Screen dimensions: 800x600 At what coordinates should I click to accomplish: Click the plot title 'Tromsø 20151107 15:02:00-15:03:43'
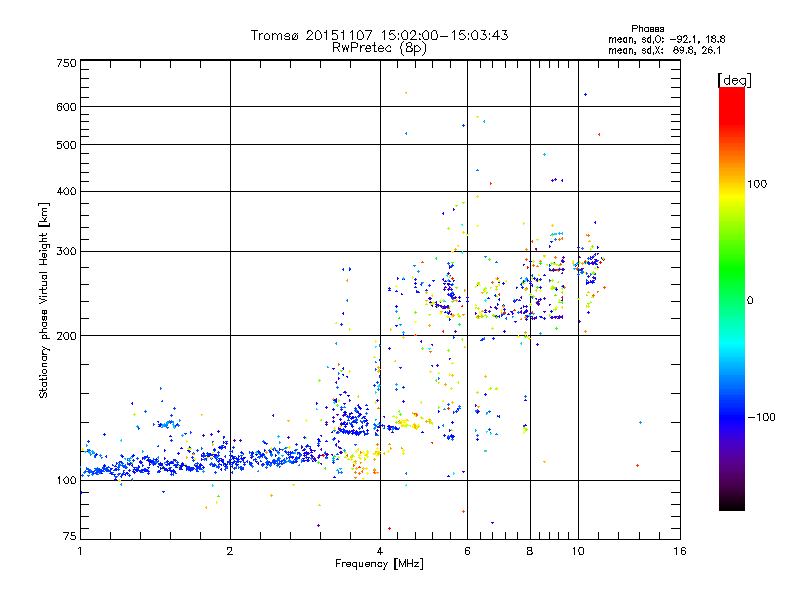(x=379, y=35)
